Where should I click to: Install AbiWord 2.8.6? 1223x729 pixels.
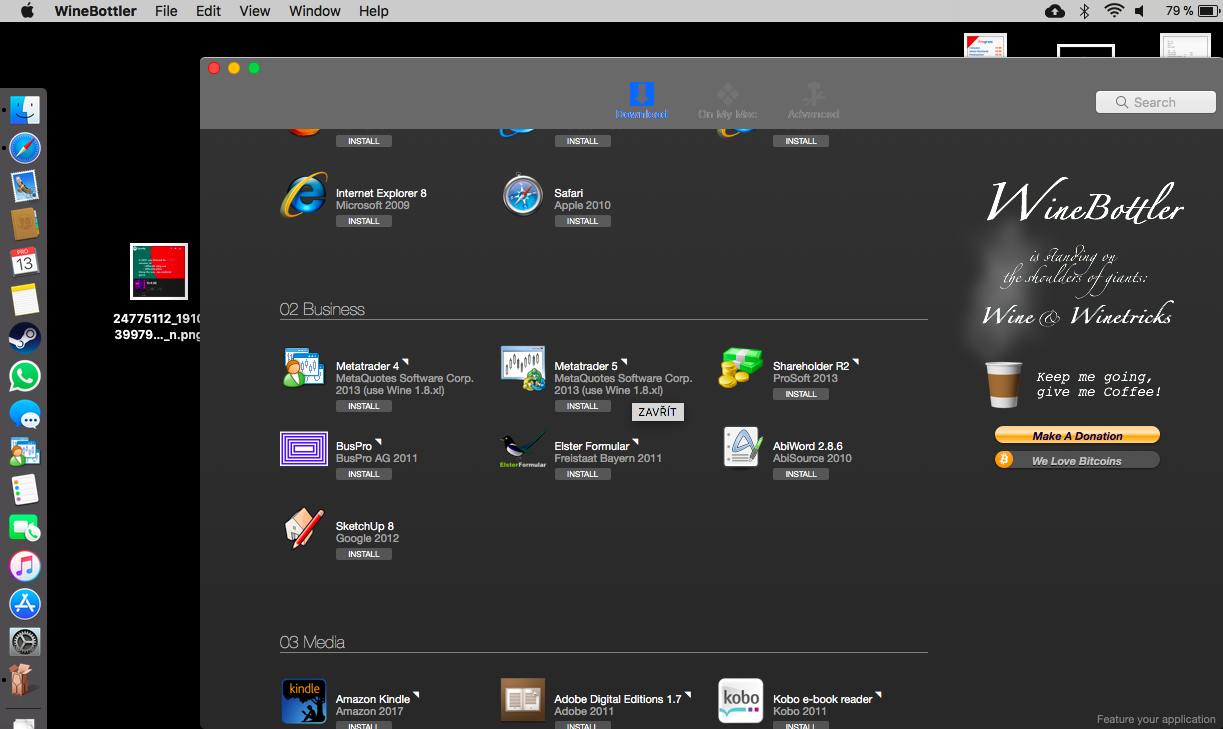click(801, 474)
